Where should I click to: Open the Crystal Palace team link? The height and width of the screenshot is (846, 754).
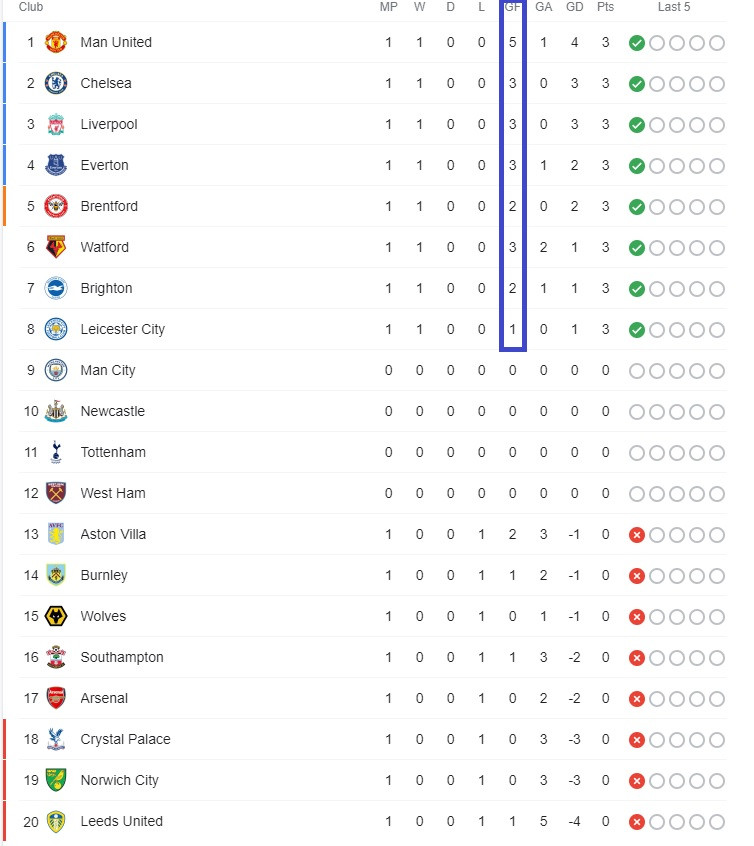pos(125,739)
